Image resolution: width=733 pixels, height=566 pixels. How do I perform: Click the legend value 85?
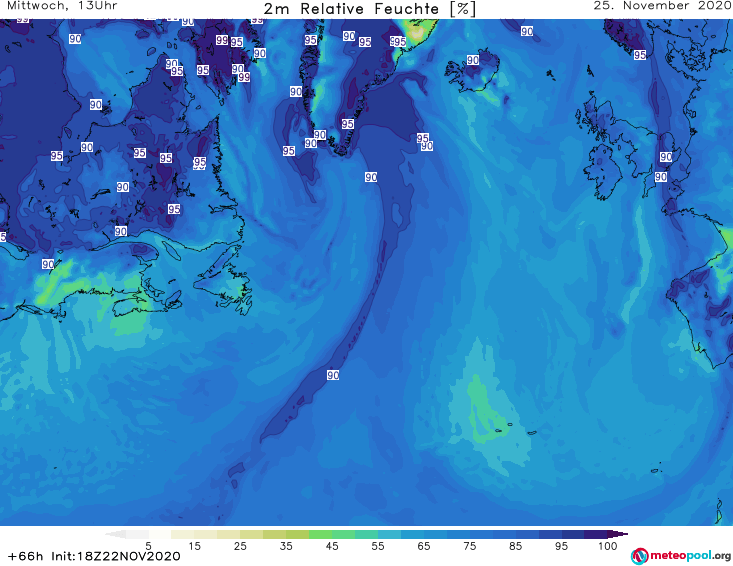(515, 546)
